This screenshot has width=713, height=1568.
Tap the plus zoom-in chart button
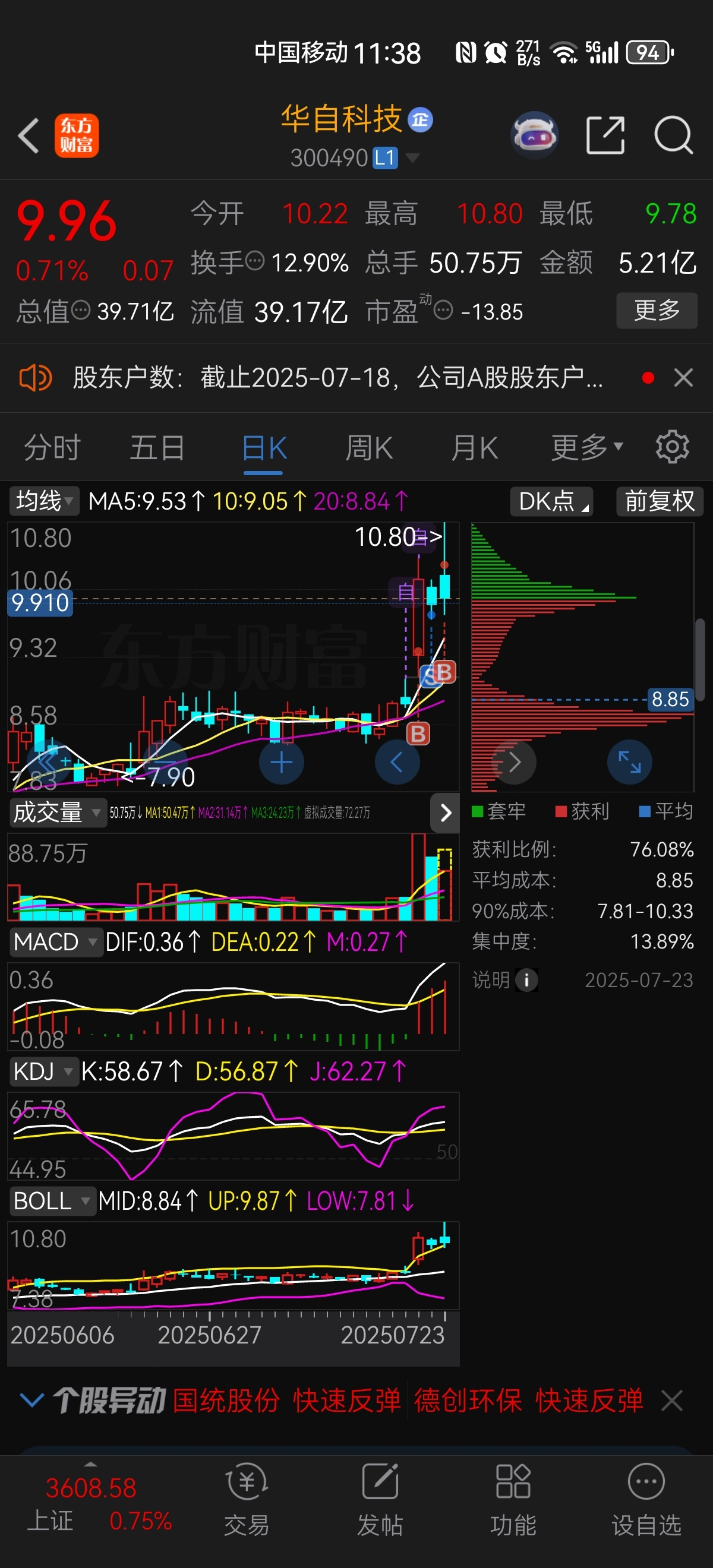[281, 762]
